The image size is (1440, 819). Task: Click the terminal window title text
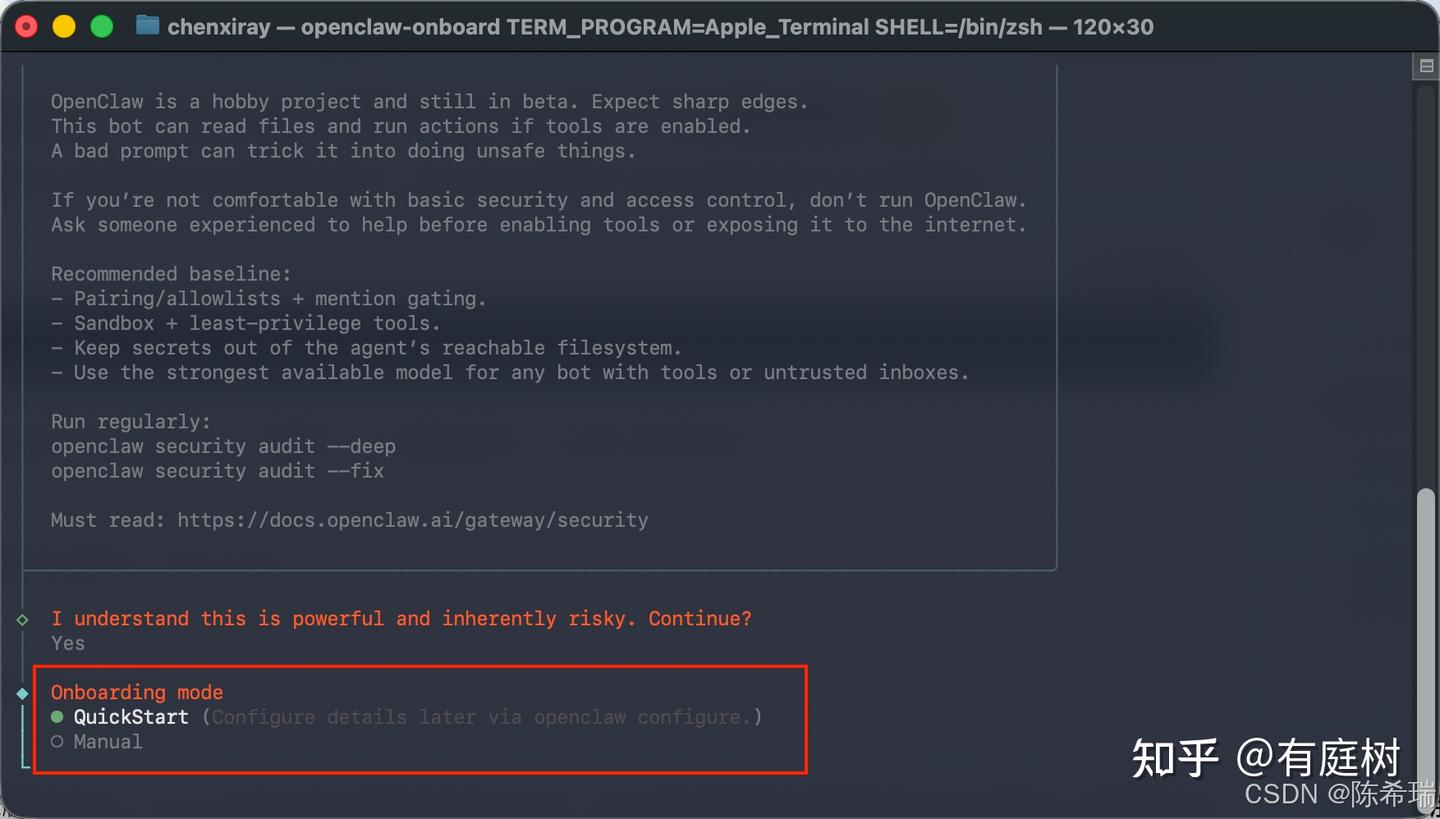coord(660,27)
